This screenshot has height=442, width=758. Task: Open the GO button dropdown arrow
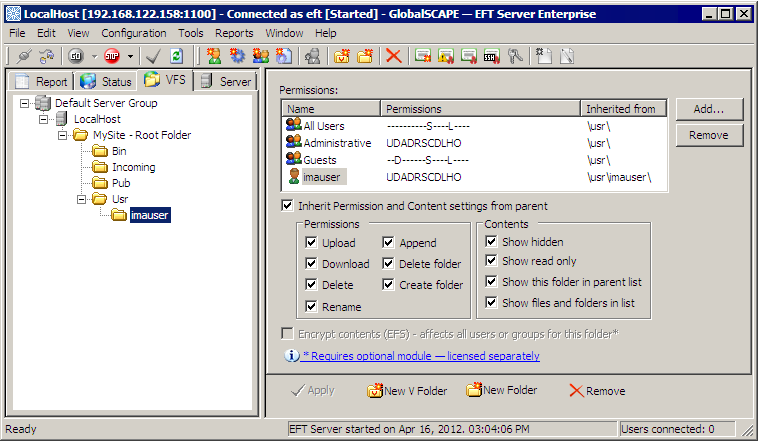pyautogui.click(x=94, y=57)
